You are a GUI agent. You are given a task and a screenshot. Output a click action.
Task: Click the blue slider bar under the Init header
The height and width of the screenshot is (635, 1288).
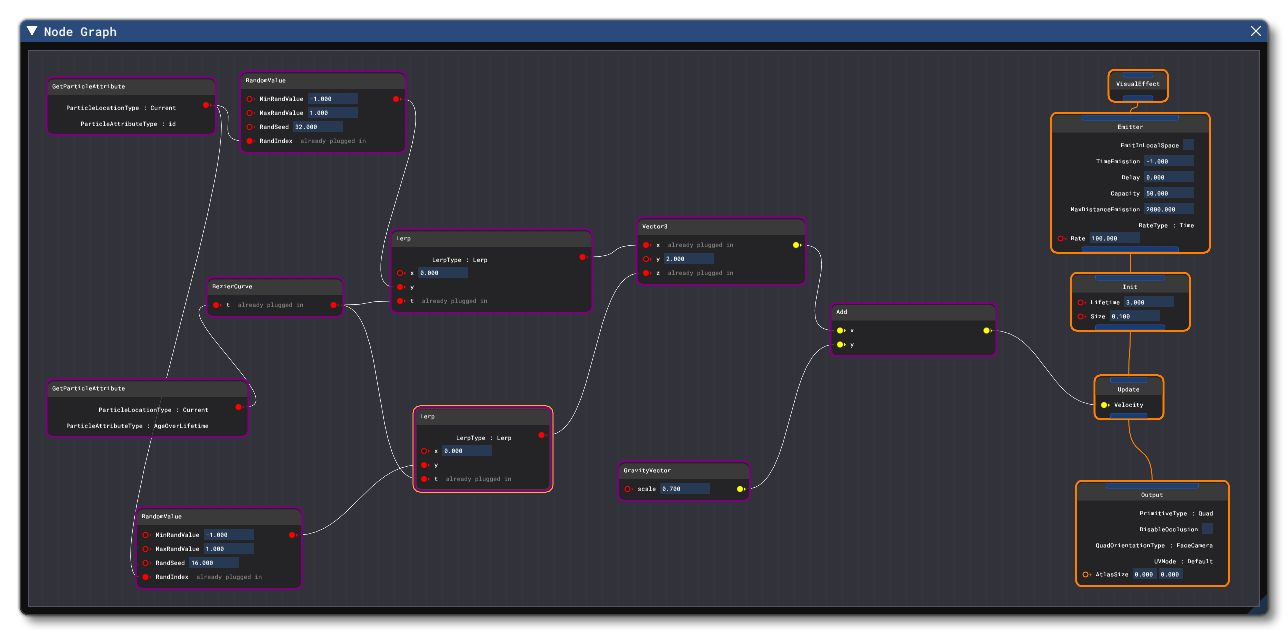click(1130, 326)
